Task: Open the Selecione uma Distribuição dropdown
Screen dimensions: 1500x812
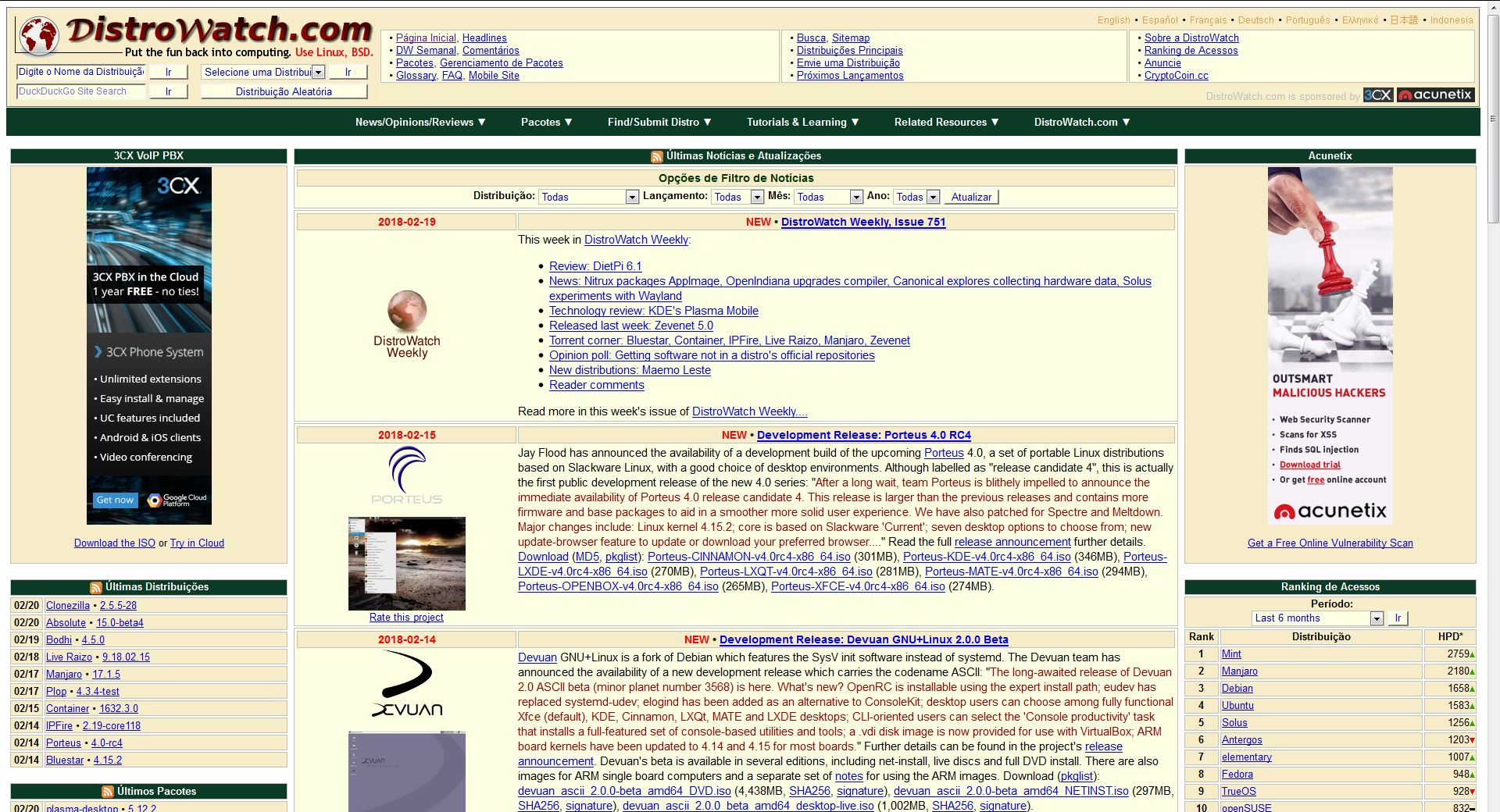Action: [x=262, y=73]
